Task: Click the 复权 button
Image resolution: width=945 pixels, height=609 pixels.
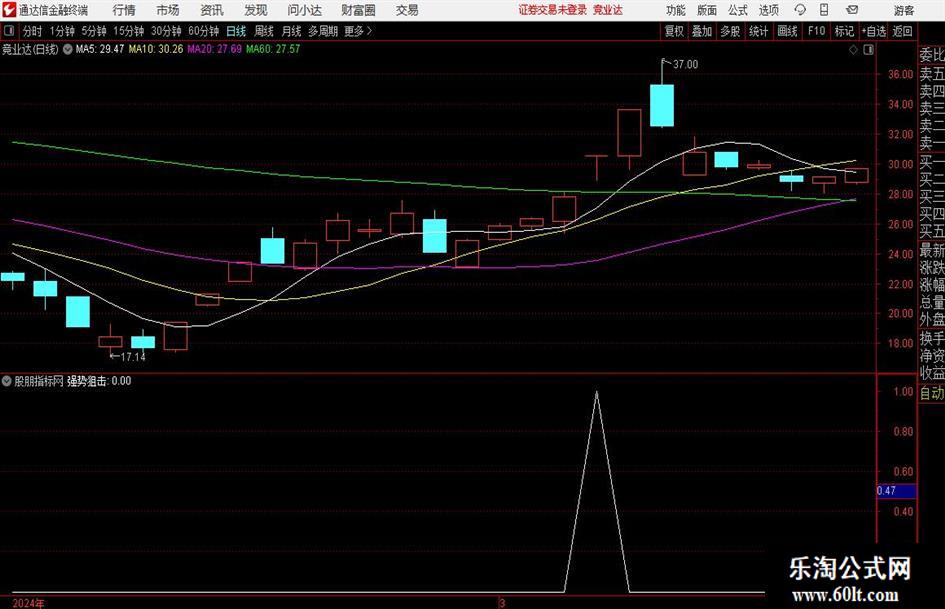Action: coord(674,31)
